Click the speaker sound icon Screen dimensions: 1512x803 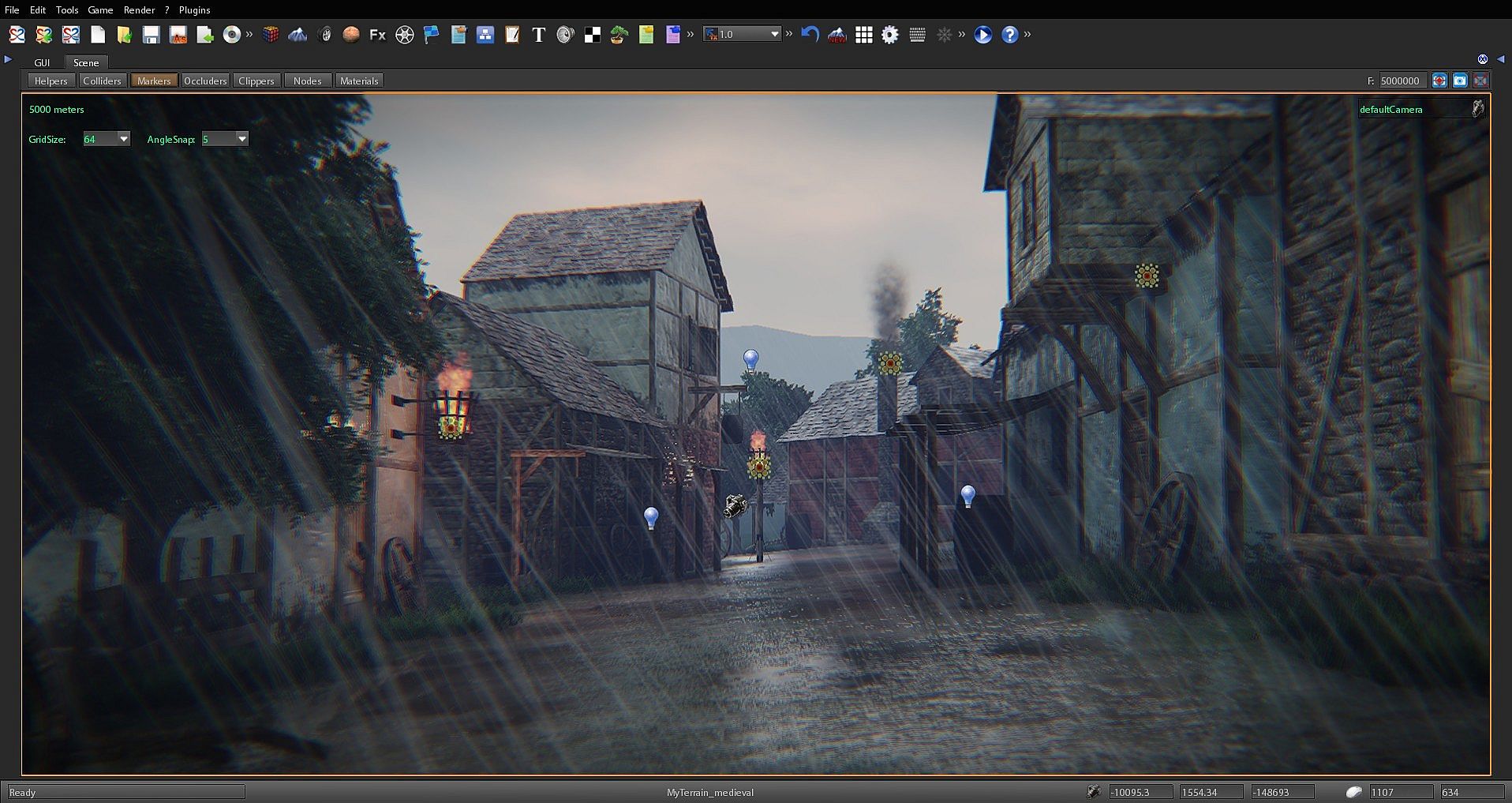(565, 35)
